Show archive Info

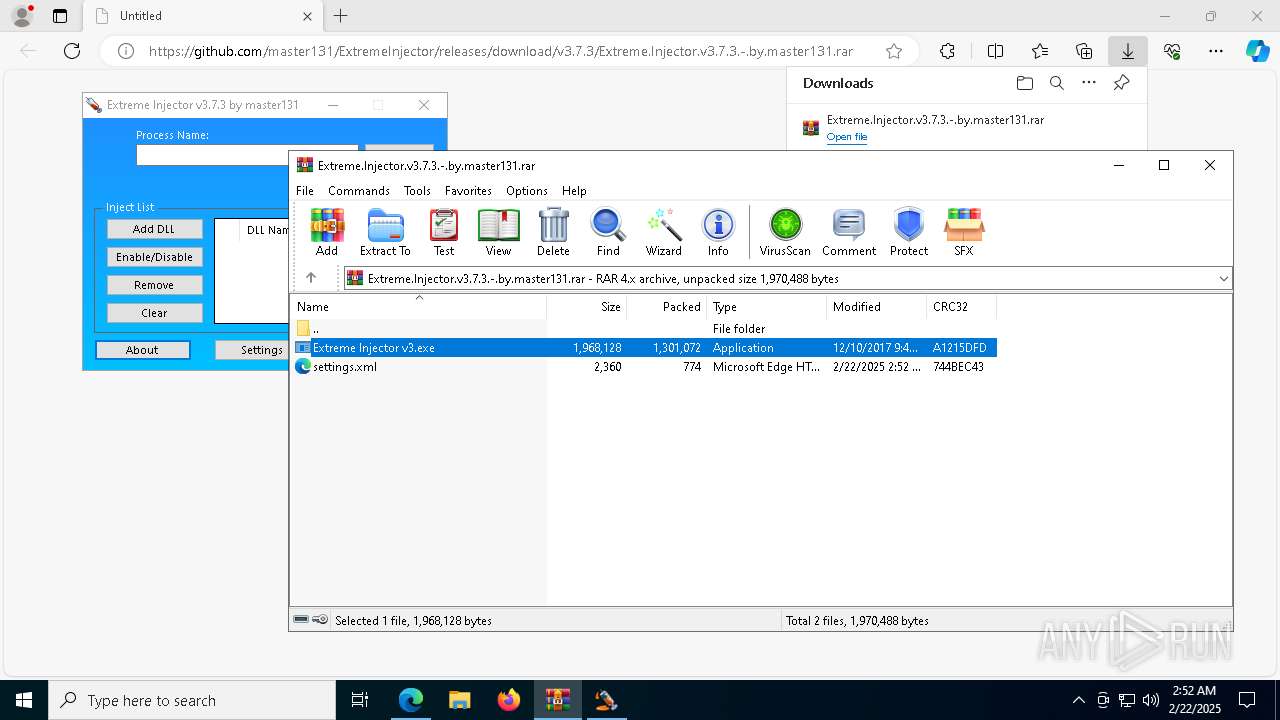(718, 232)
